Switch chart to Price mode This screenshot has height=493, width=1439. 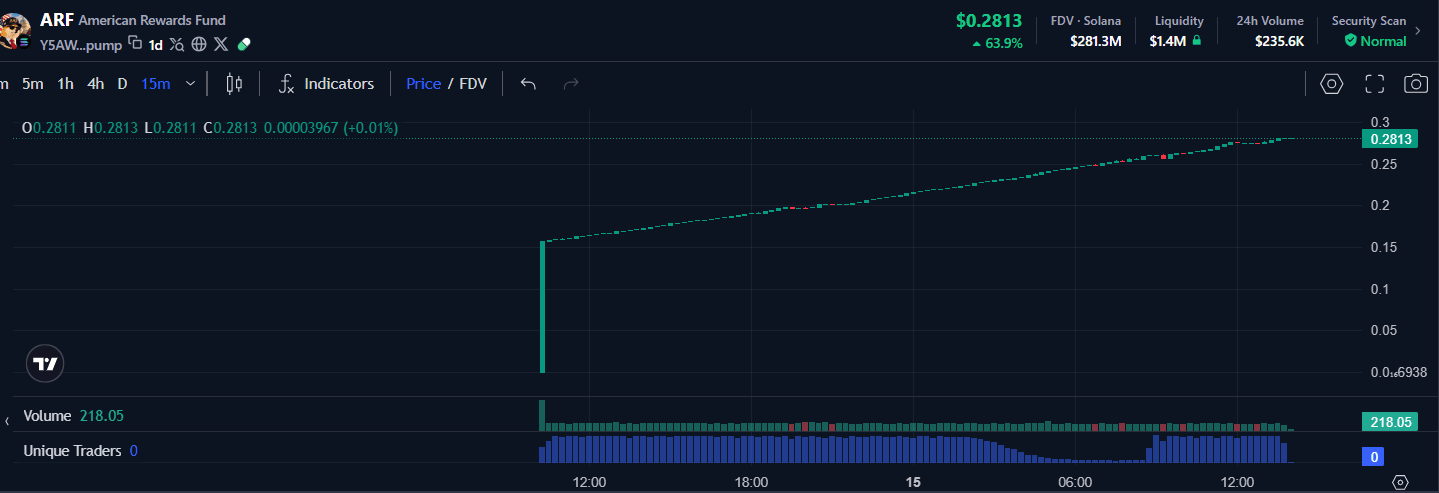tap(423, 84)
